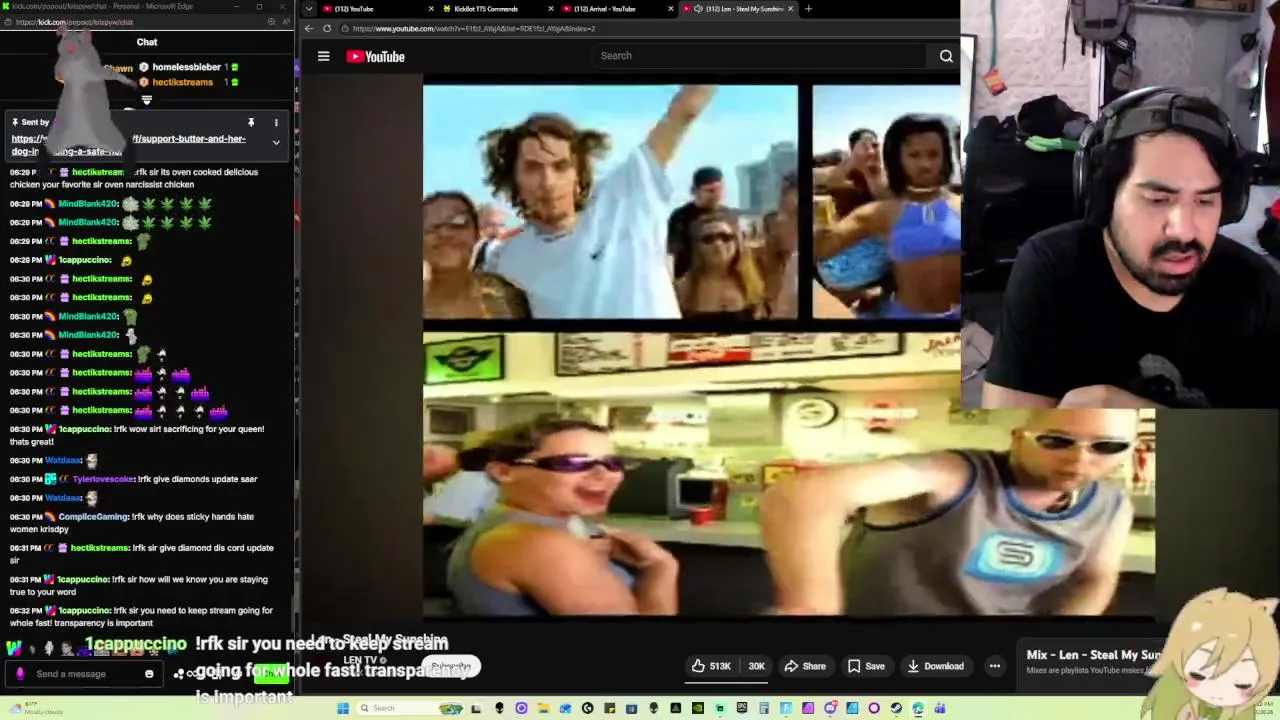Switch to the KickBot TTS Commands tab
Screen dimensions: 1280x720
(490, 9)
